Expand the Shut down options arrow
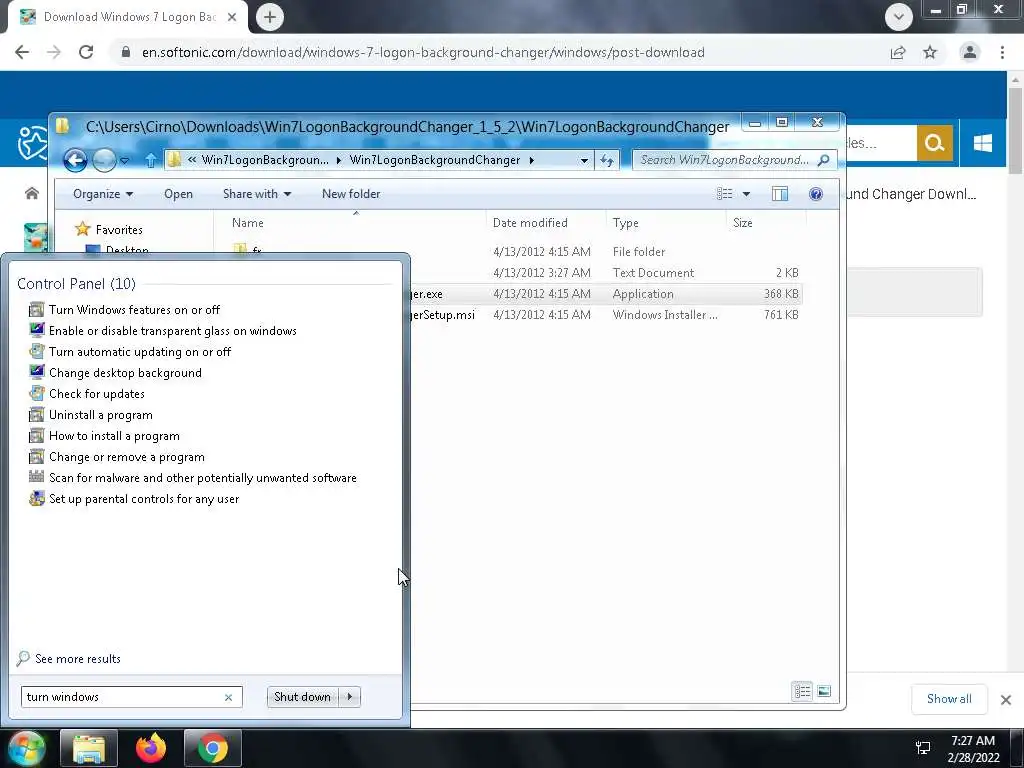This screenshot has height=768, width=1024. click(350, 697)
